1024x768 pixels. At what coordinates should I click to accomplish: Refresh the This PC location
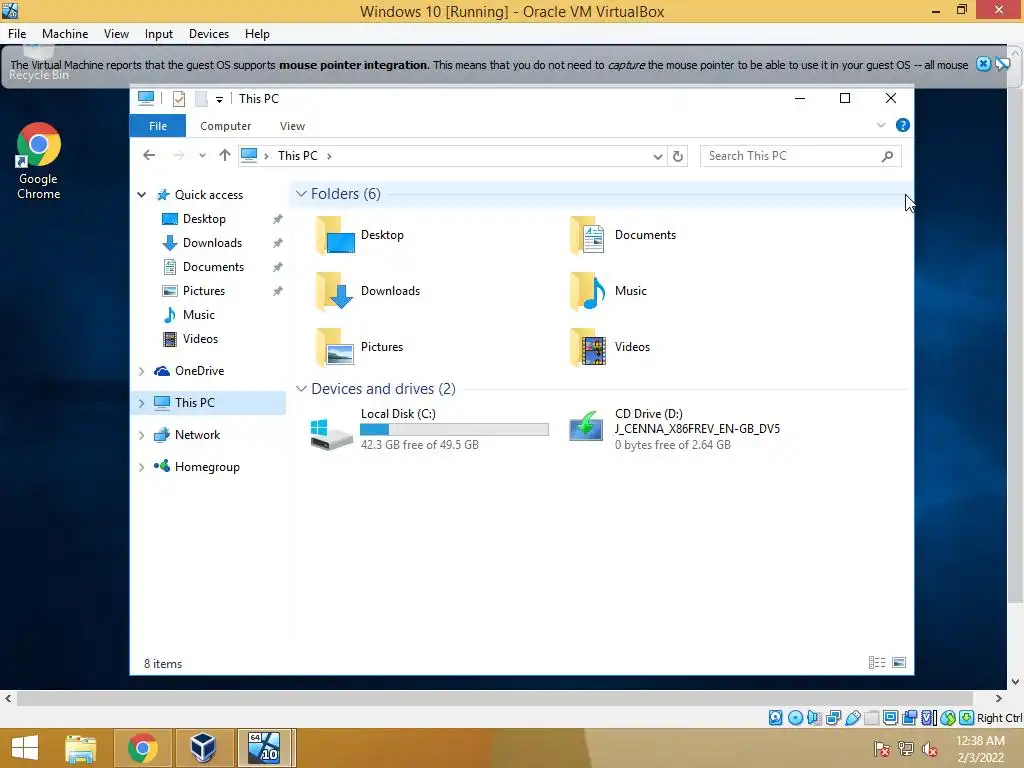point(678,156)
